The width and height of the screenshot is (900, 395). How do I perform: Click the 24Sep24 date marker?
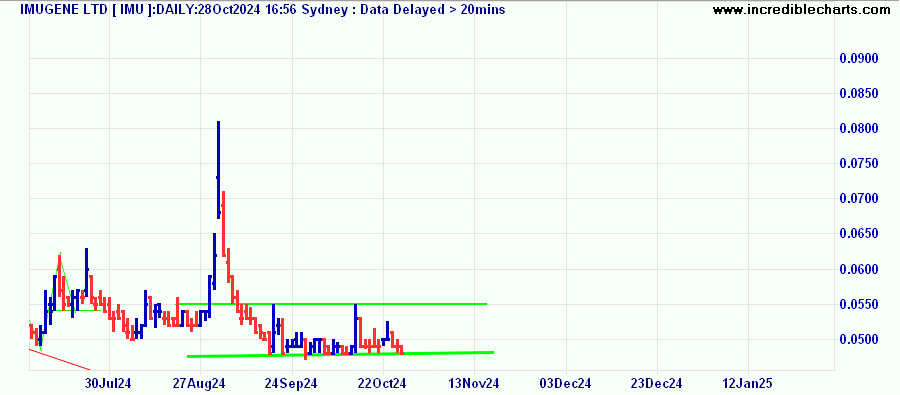tap(292, 383)
